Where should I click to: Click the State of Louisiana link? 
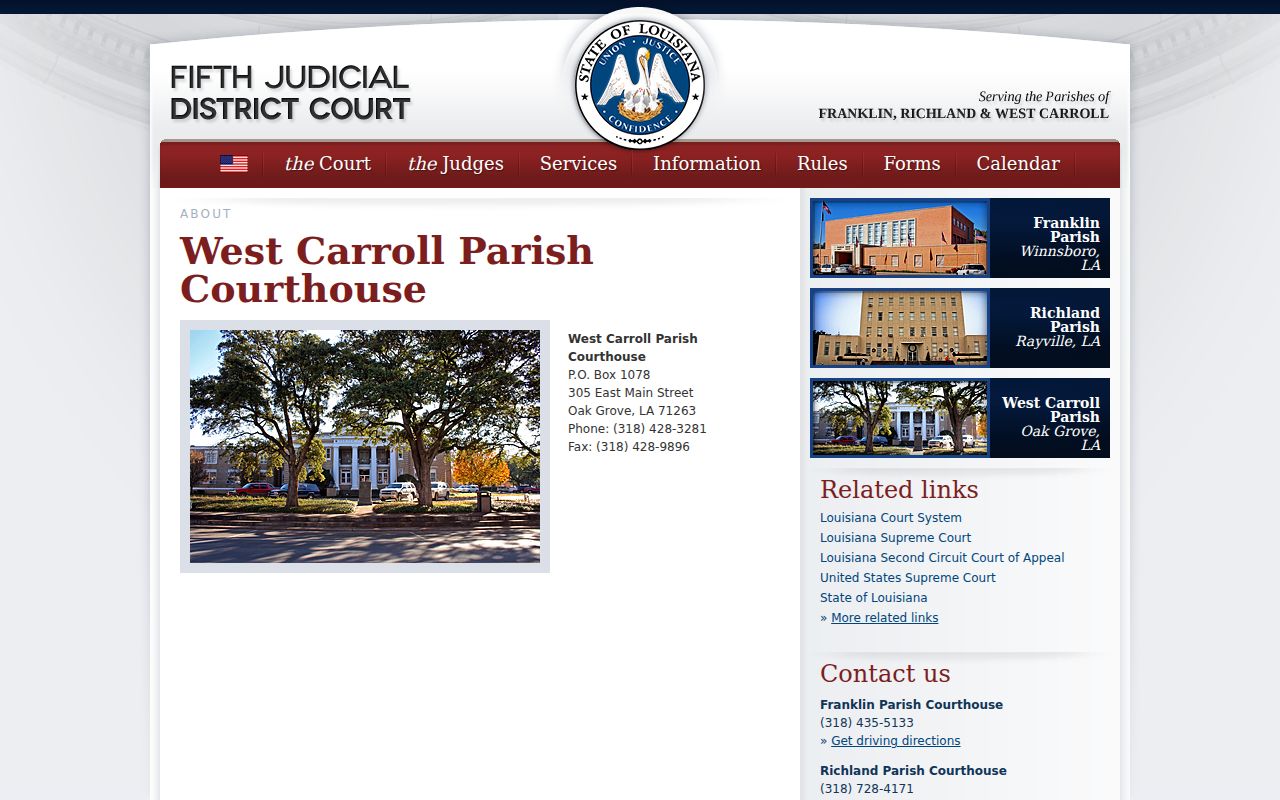874,598
